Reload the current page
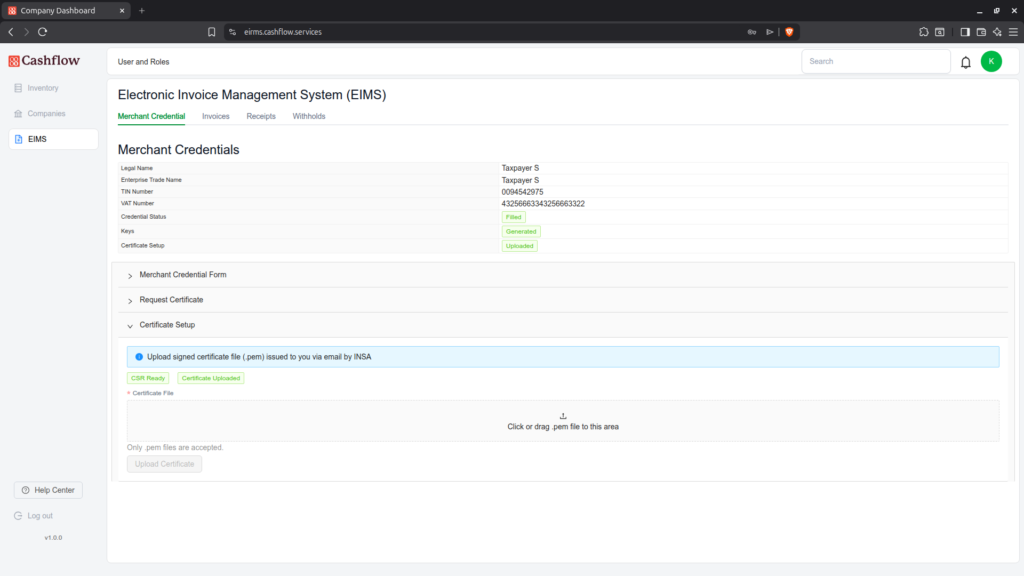Image resolution: width=1024 pixels, height=576 pixels. pyautogui.click(x=42, y=32)
